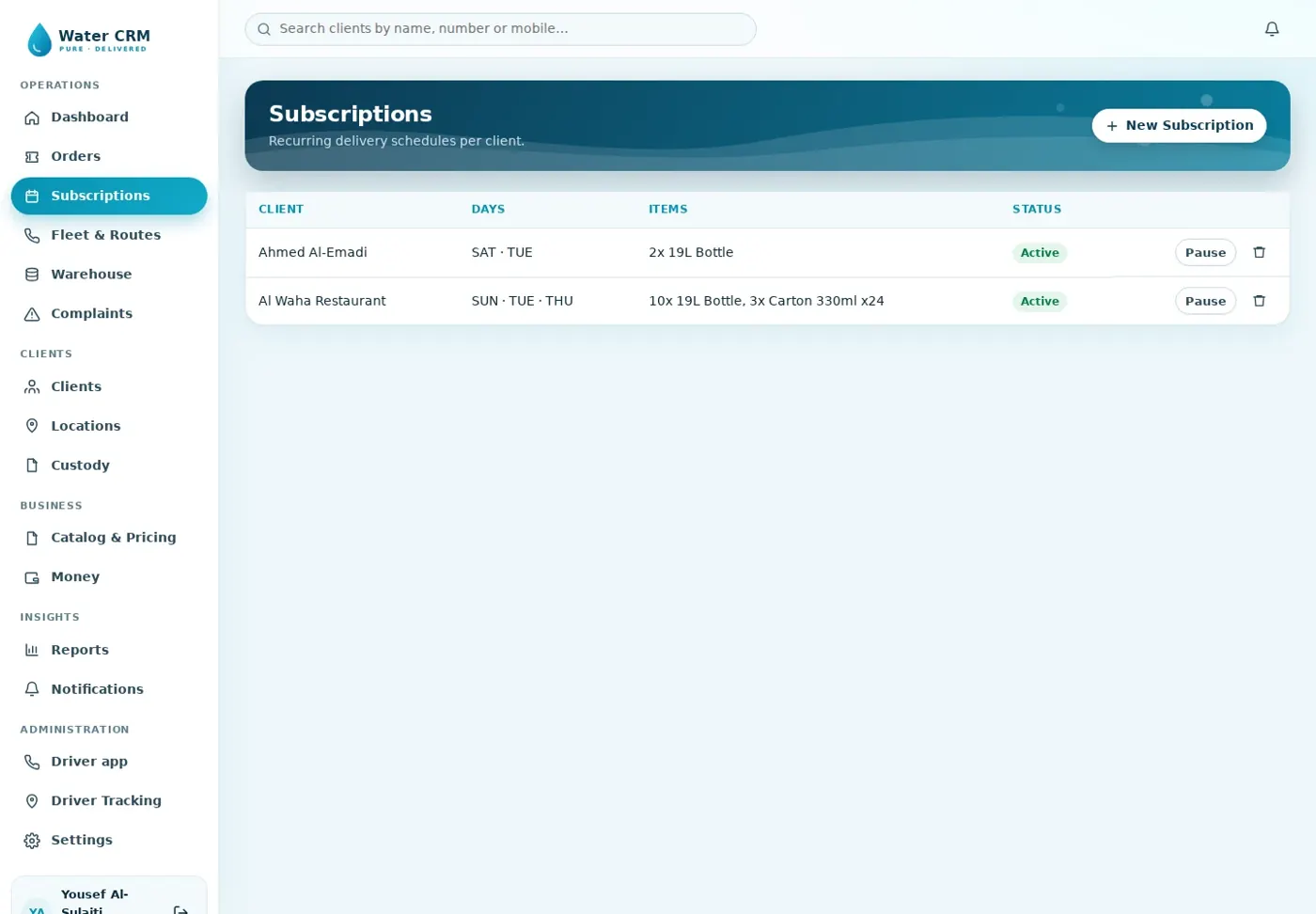This screenshot has height=914, width=1316.
Task: Click the Fleet & Routes phone icon
Action: [32, 235]
